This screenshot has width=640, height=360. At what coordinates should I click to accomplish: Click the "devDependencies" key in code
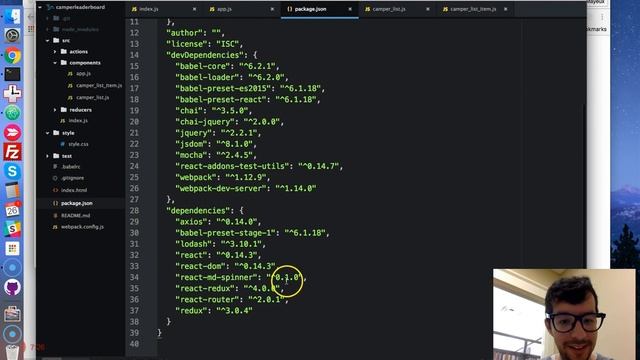205,55
